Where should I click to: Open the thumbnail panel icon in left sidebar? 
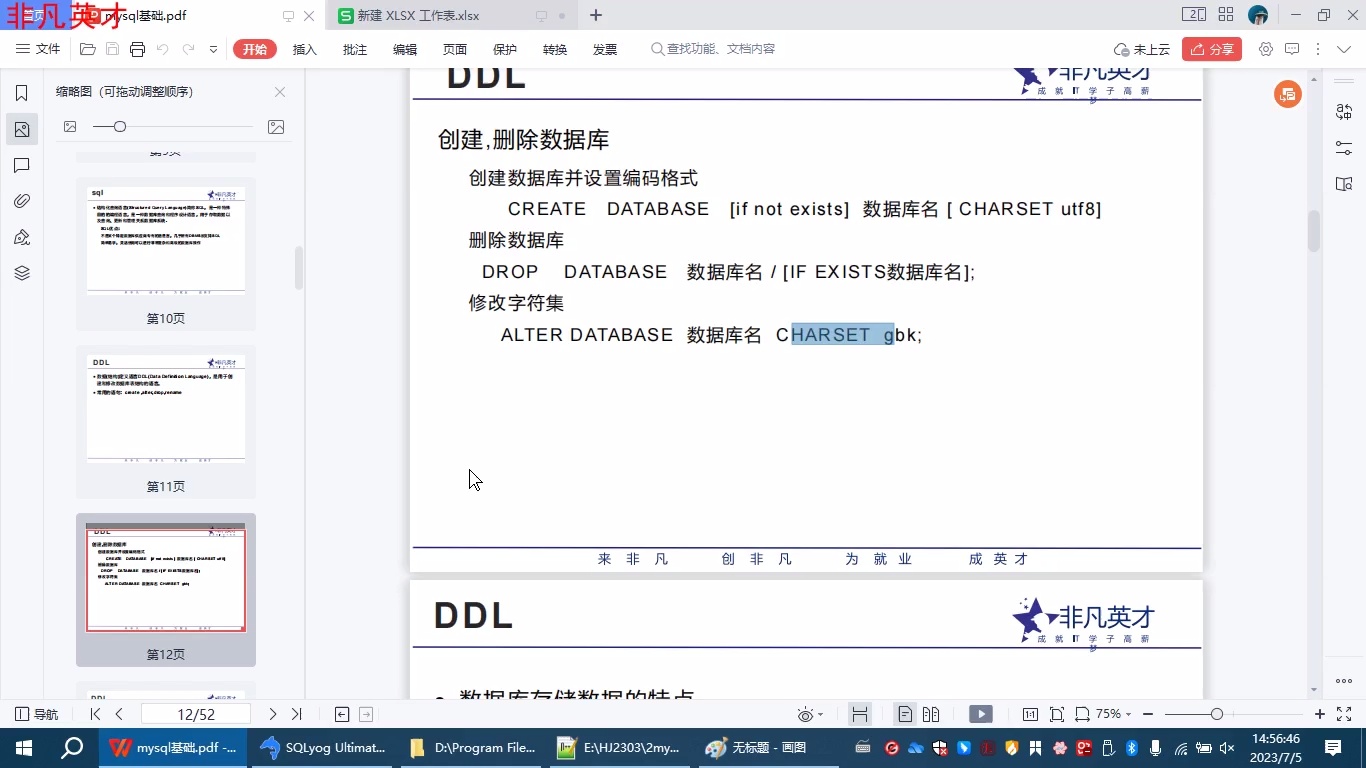click(x=22, y=129)
